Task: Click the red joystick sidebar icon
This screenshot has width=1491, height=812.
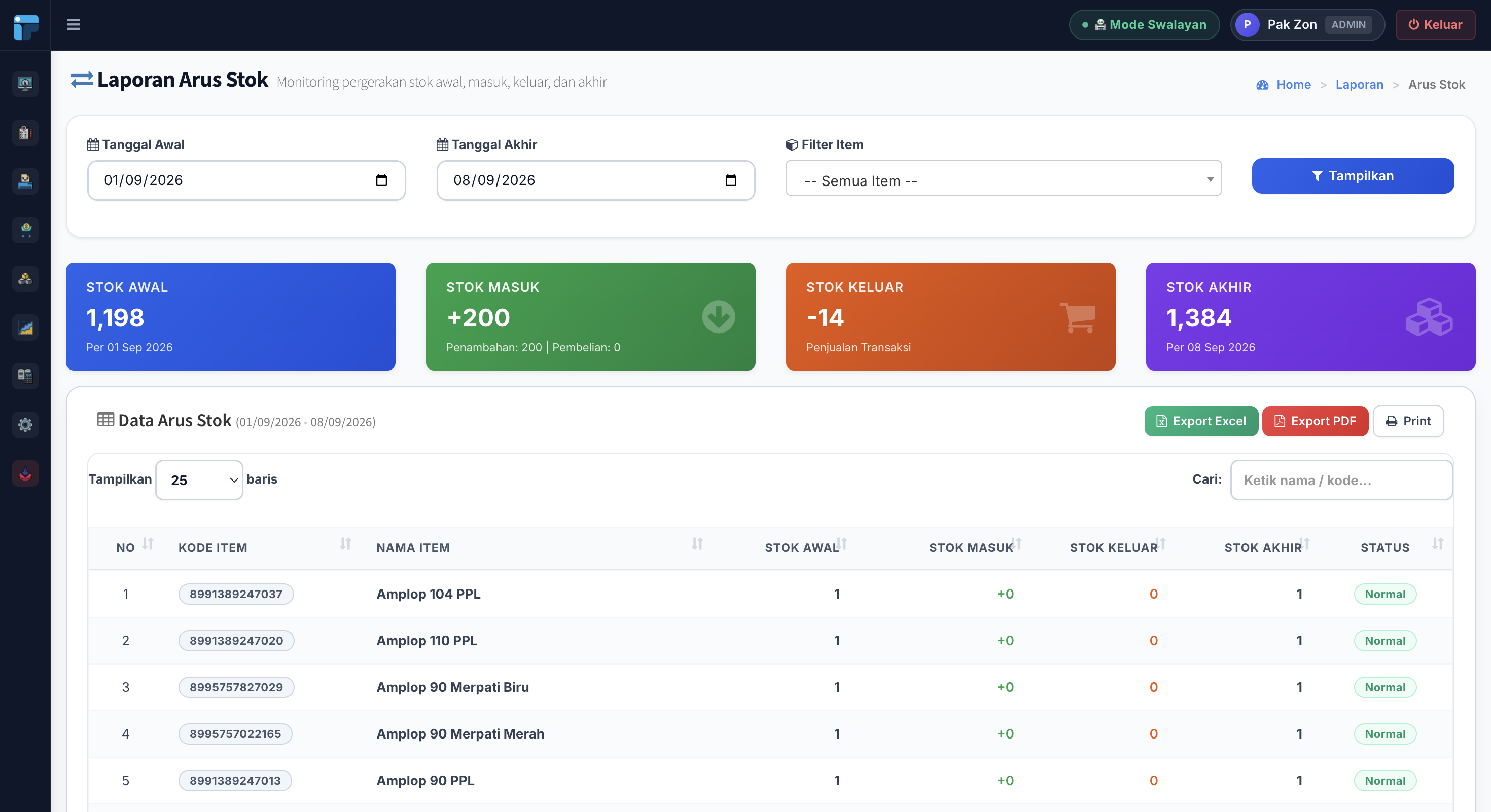Action: pos(25,473)
